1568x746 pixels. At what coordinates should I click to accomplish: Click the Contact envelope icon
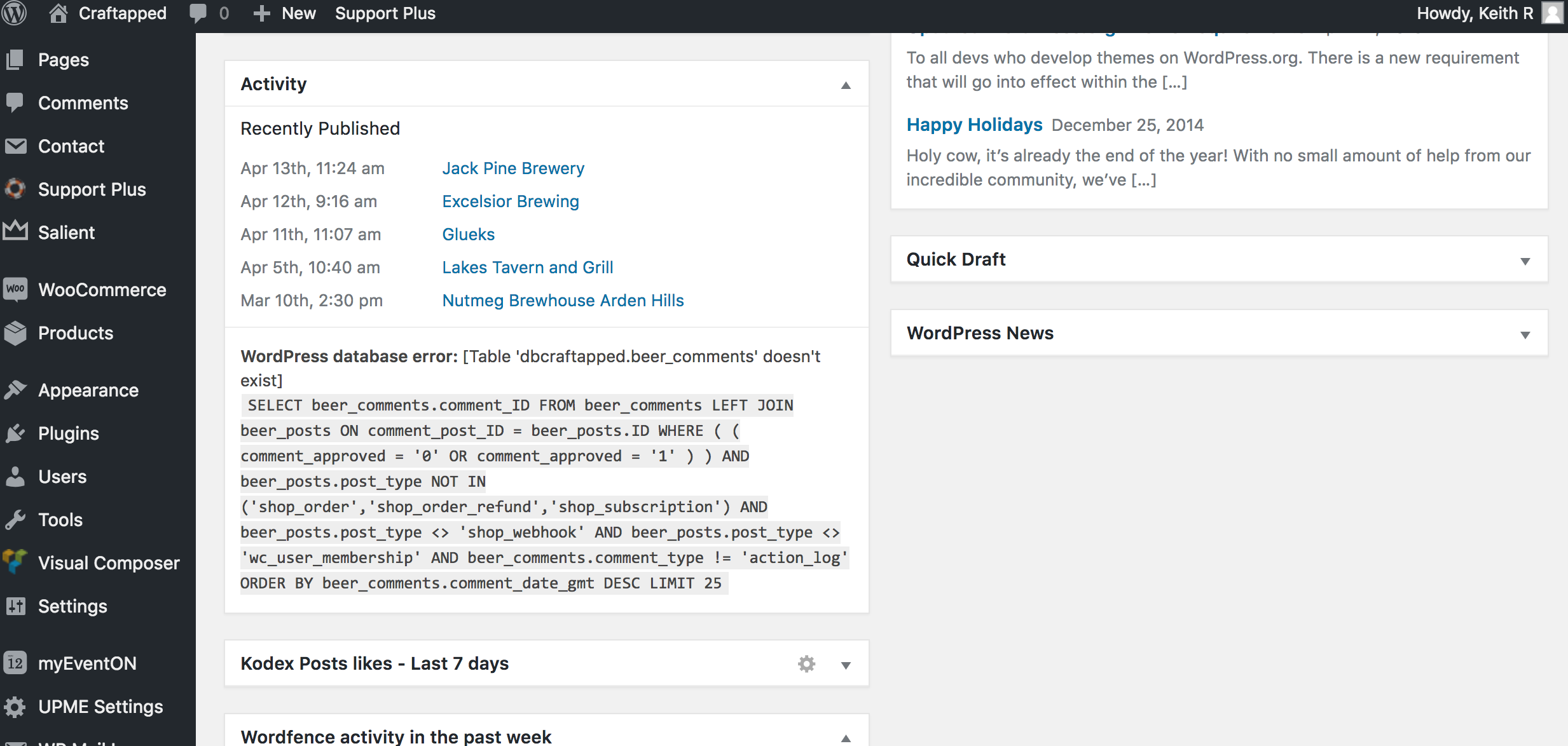(x=15, y=146)
